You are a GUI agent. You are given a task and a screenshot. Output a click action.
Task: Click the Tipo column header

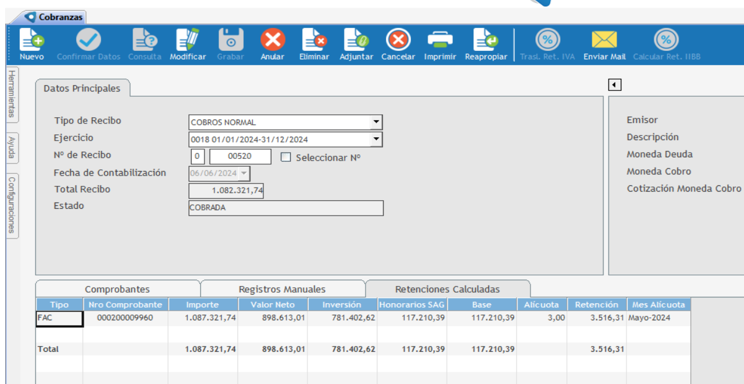[59, 305]
